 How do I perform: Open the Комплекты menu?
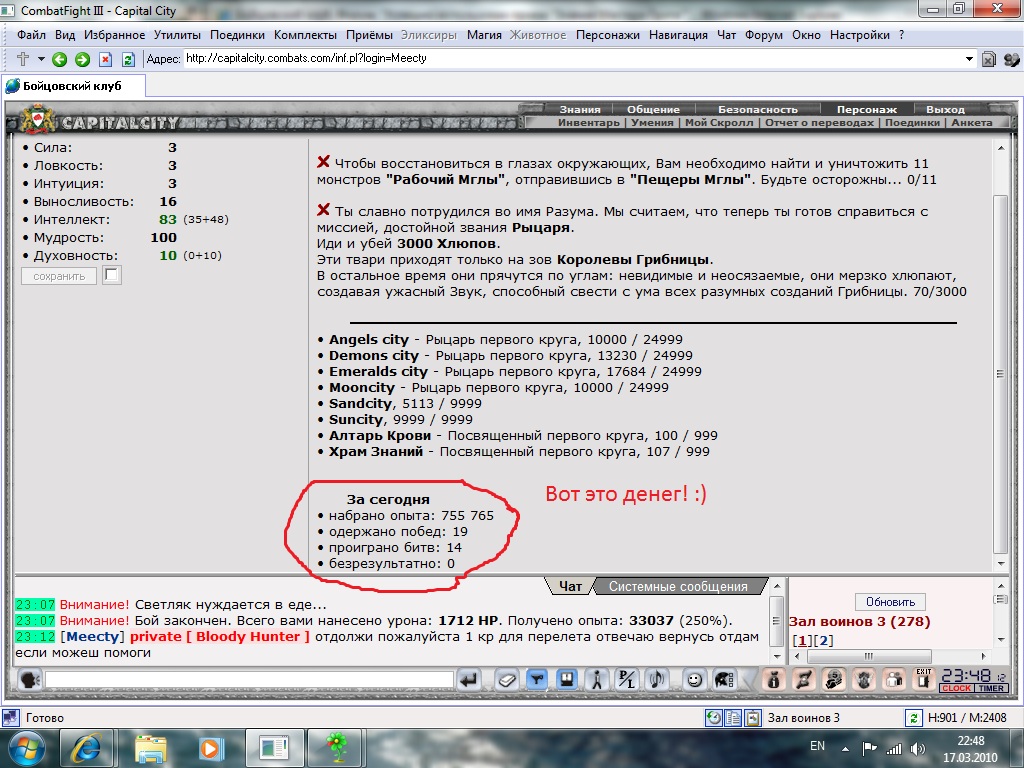[x=305, y=35]
